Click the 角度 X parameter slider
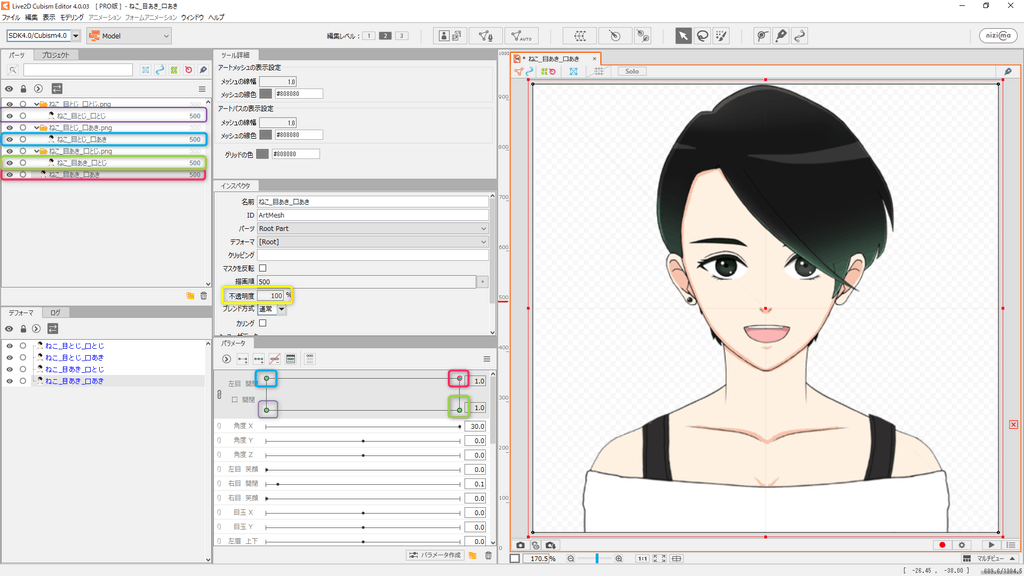The image size is (1024, 576). pos(362,426)
